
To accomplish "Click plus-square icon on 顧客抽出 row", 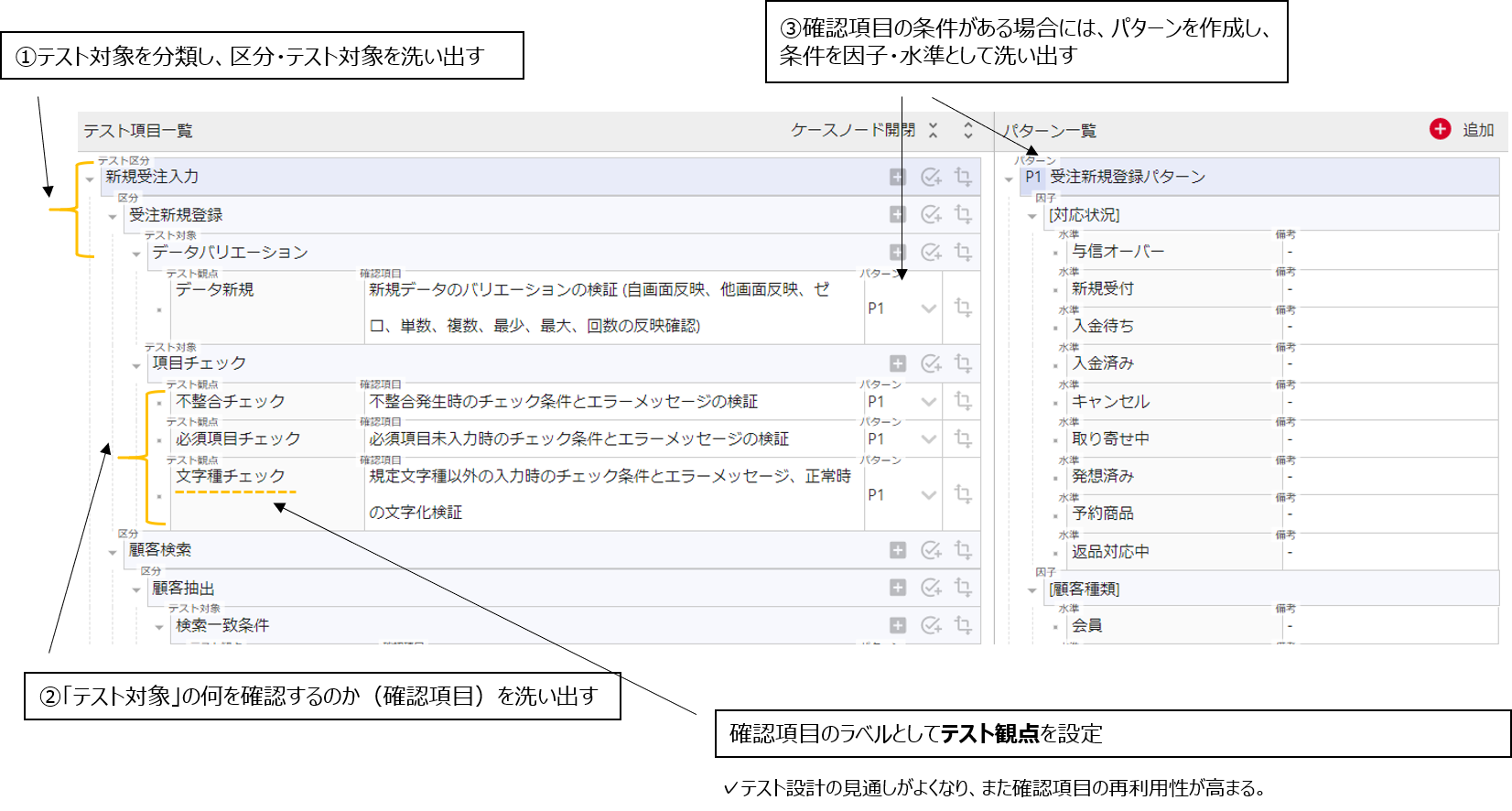I will click(898, 588).
